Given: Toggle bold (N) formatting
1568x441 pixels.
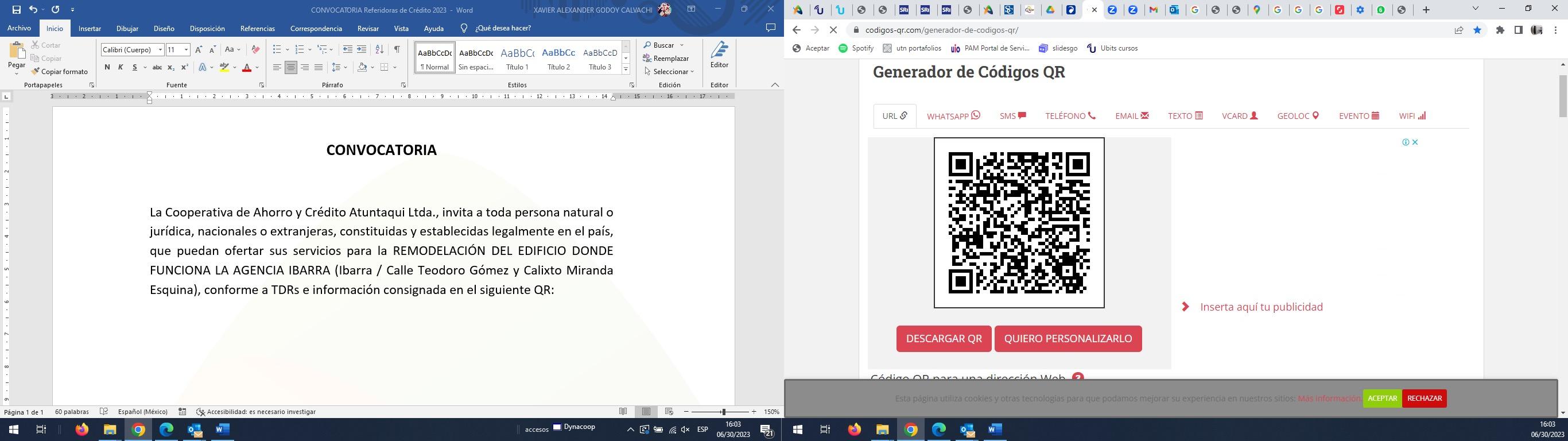Looking at the screenshot, I should pyautogui.click(x=107, y=67).
